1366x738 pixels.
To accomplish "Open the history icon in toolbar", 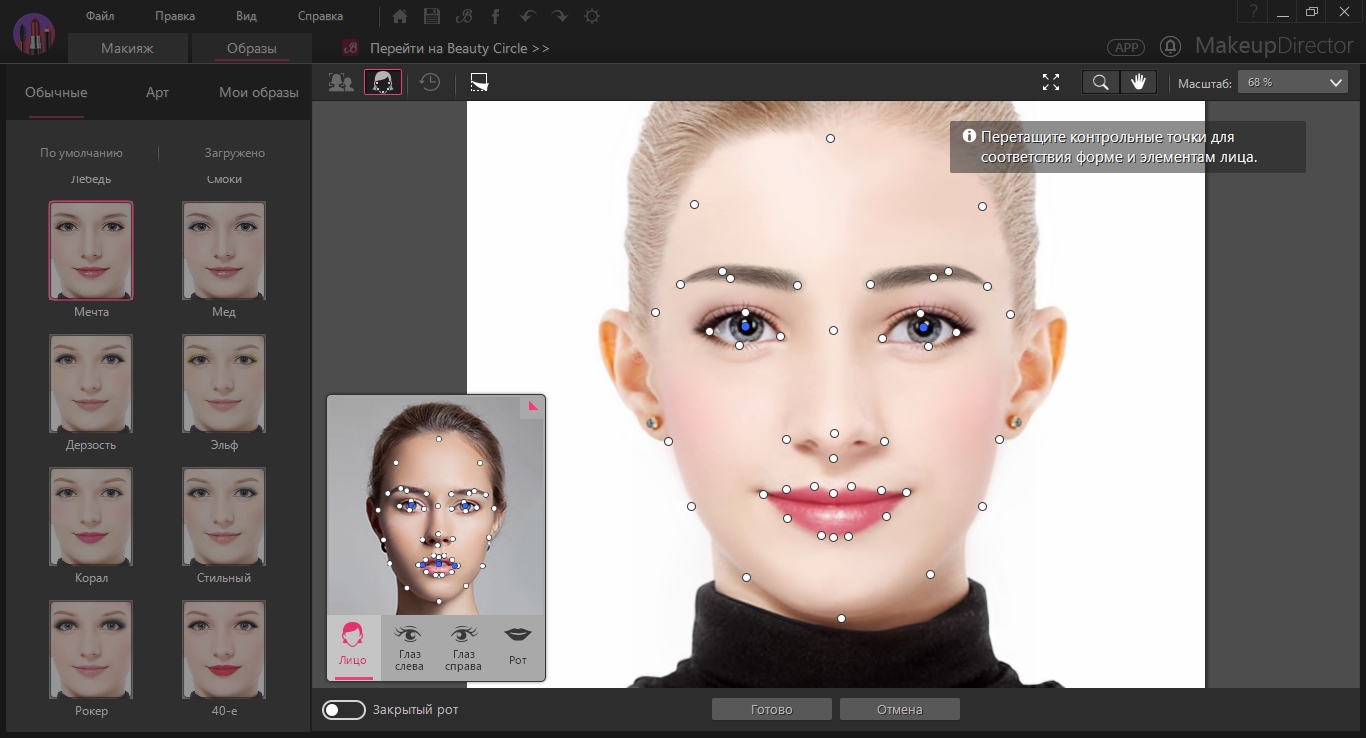I will [x=430, y=83].
